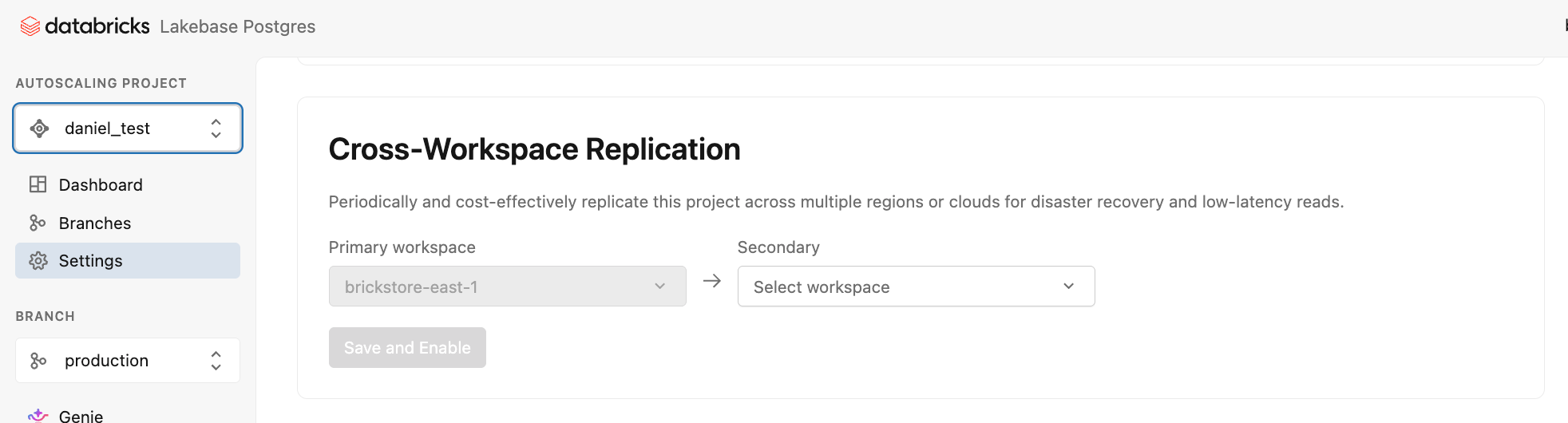The width and height of the screenshot is (1568, 423).
Task: Click the production branch icon
Action: 38,361
